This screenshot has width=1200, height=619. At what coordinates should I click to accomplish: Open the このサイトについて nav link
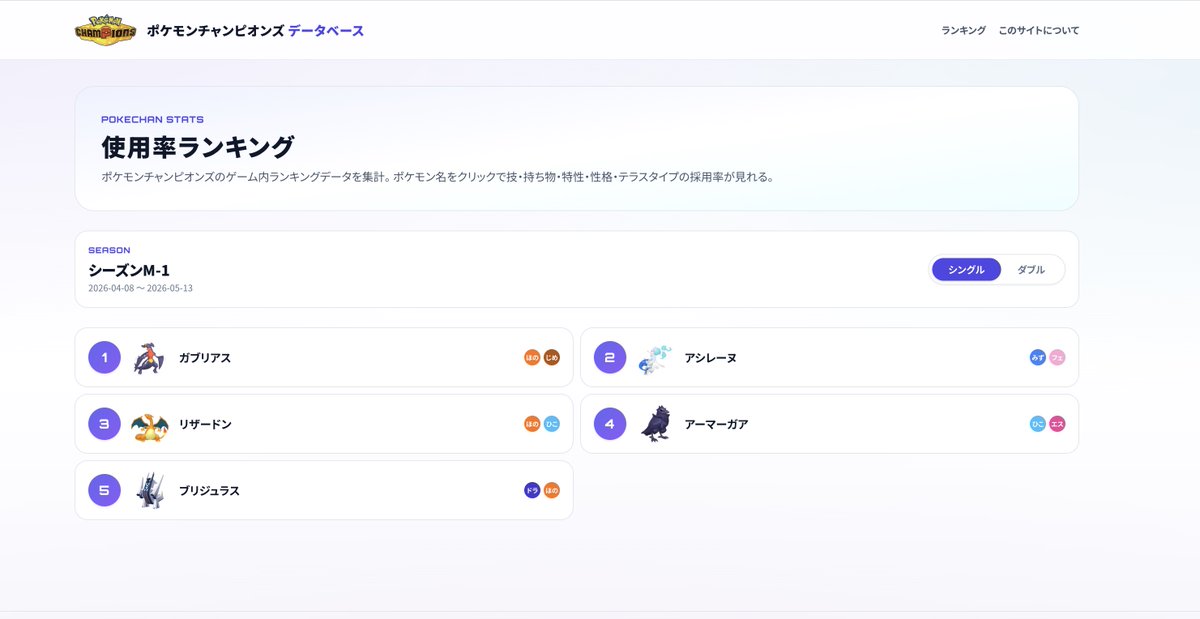tap(1038, 31)
